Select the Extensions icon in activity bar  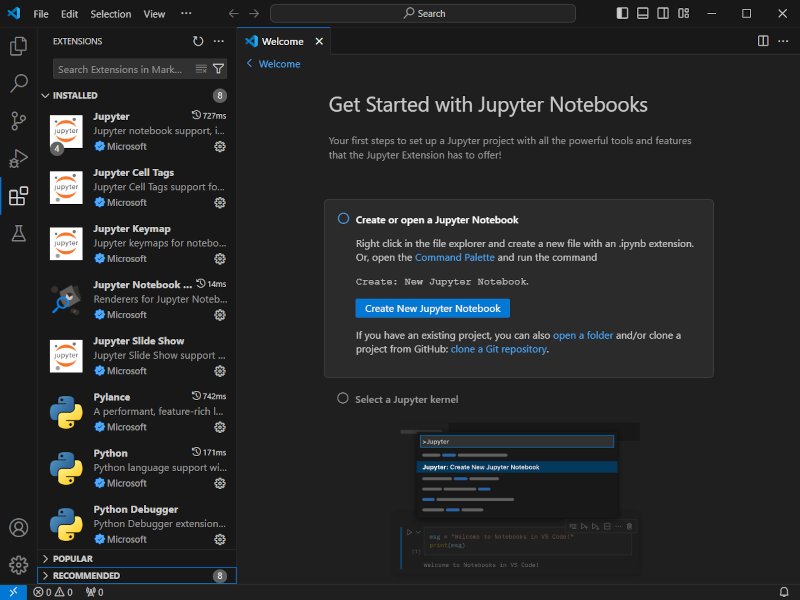(x=18, y=196)
